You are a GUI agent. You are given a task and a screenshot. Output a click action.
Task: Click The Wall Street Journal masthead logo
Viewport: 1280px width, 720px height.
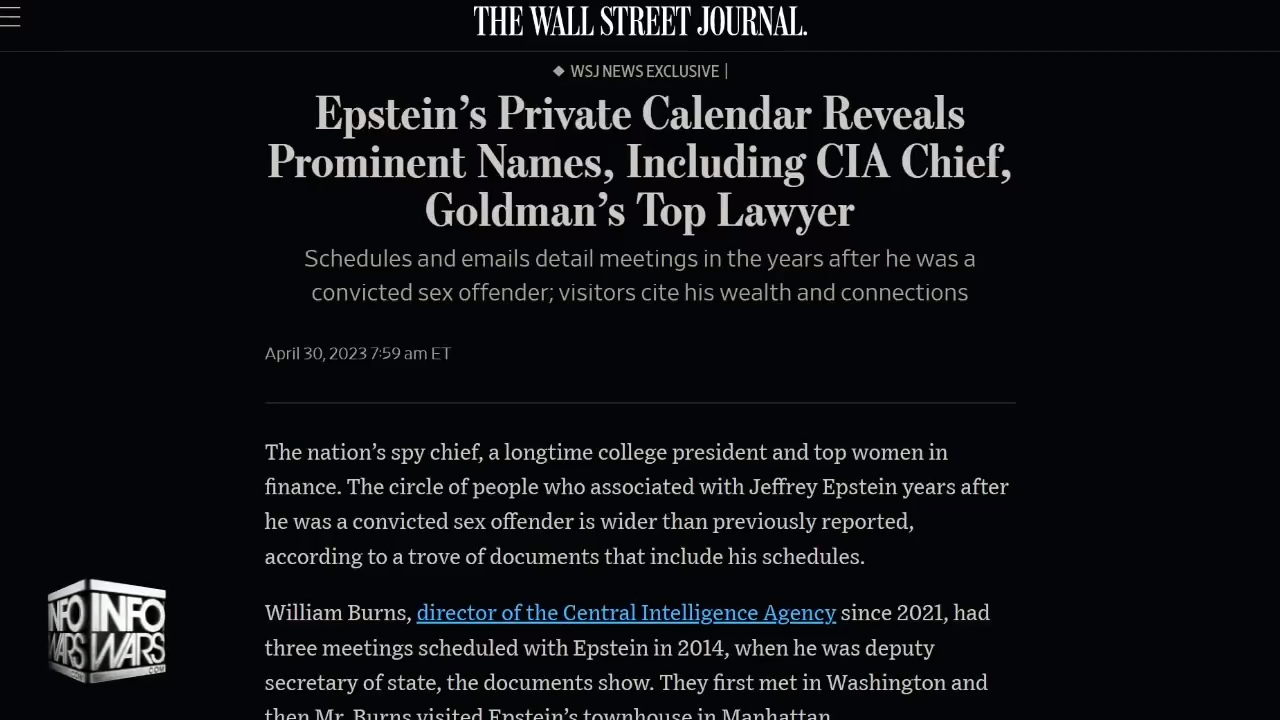point(640,21)
